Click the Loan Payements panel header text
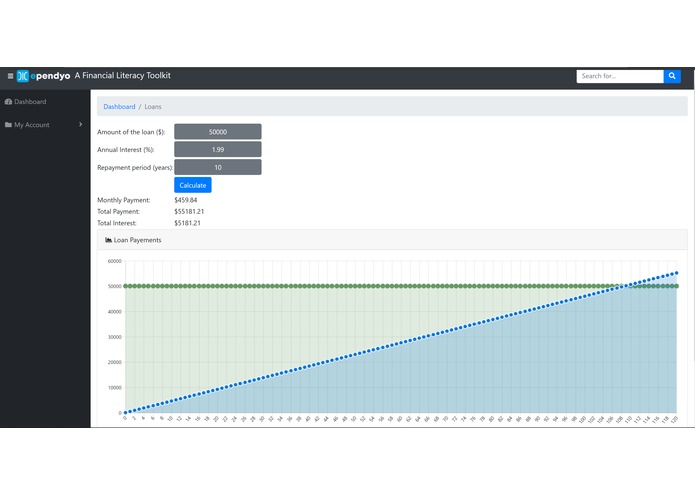This screenshot has height=494, width=695. (x=137, y=240)
